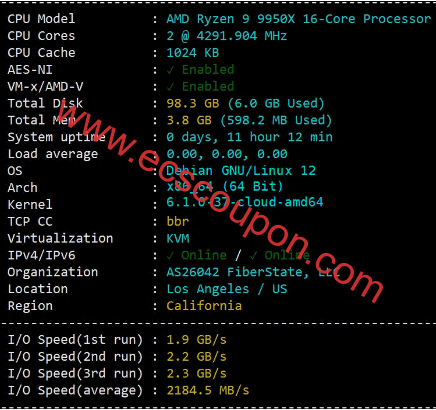Click the Region value California

pos(204,306)
